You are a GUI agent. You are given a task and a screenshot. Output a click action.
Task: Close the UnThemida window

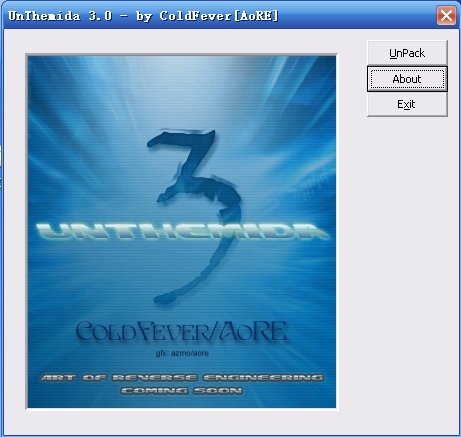(x=446, y=15)
